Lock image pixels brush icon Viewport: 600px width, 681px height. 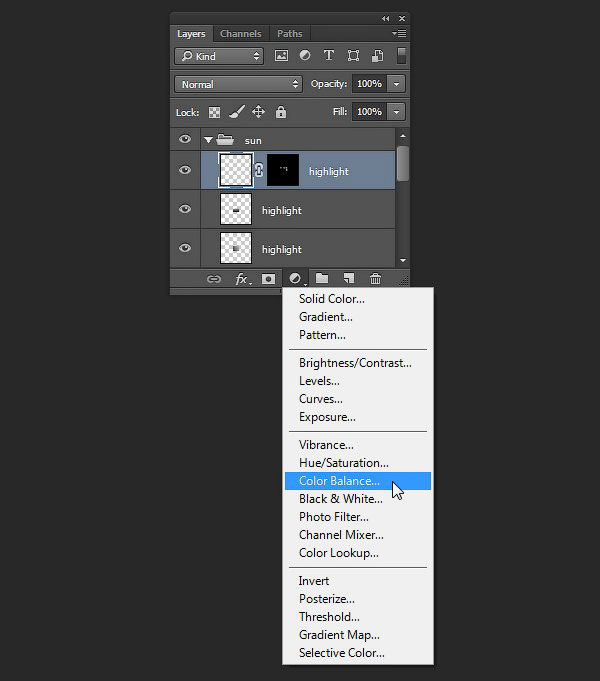[x=237, y=112]
